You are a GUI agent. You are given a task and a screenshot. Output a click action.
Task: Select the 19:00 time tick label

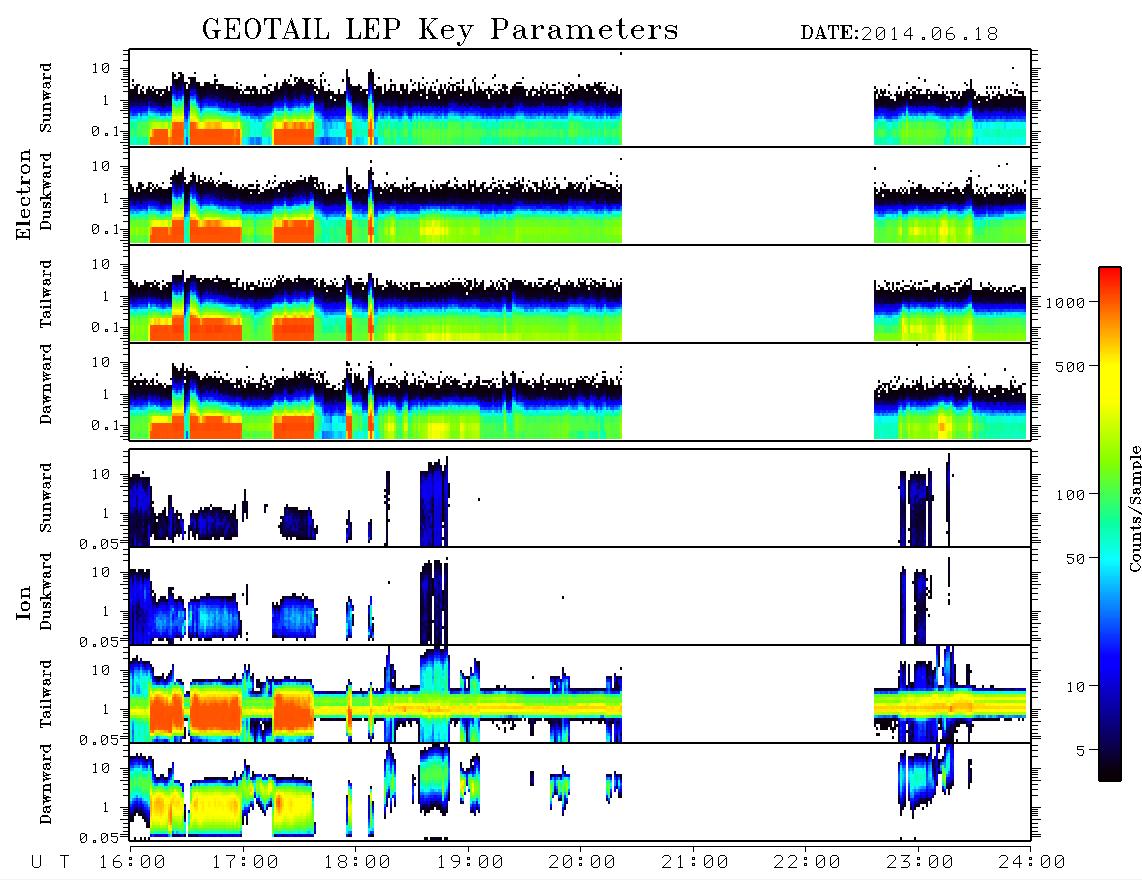[x=470, y=862]
